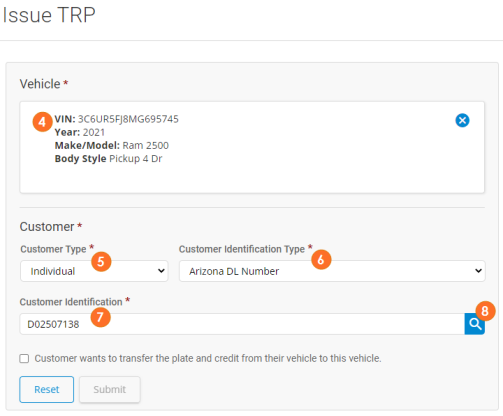Click the orange step 8 marker
The image size is (503, 416).
[x=485, y=311]
